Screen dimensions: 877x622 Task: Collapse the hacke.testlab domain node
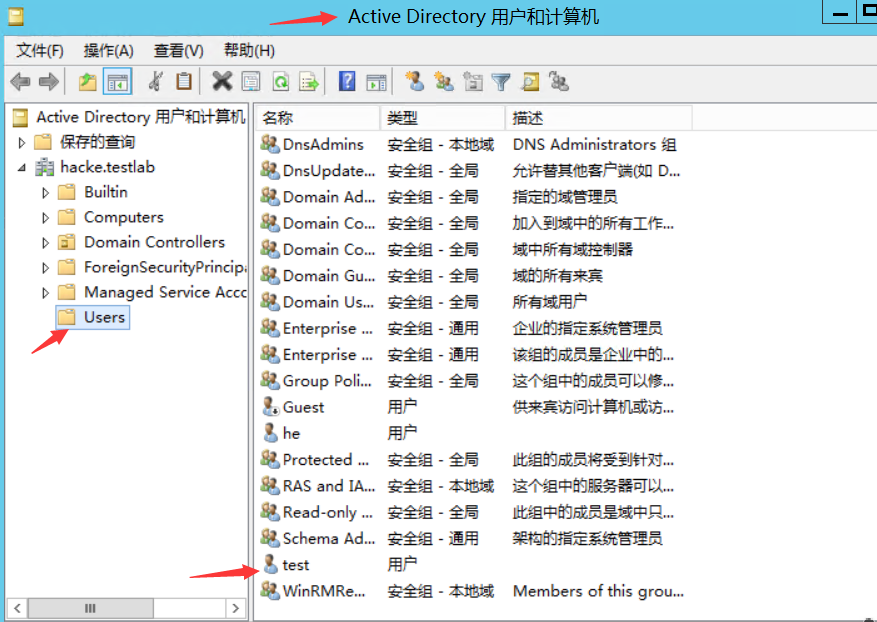[22, 167]
